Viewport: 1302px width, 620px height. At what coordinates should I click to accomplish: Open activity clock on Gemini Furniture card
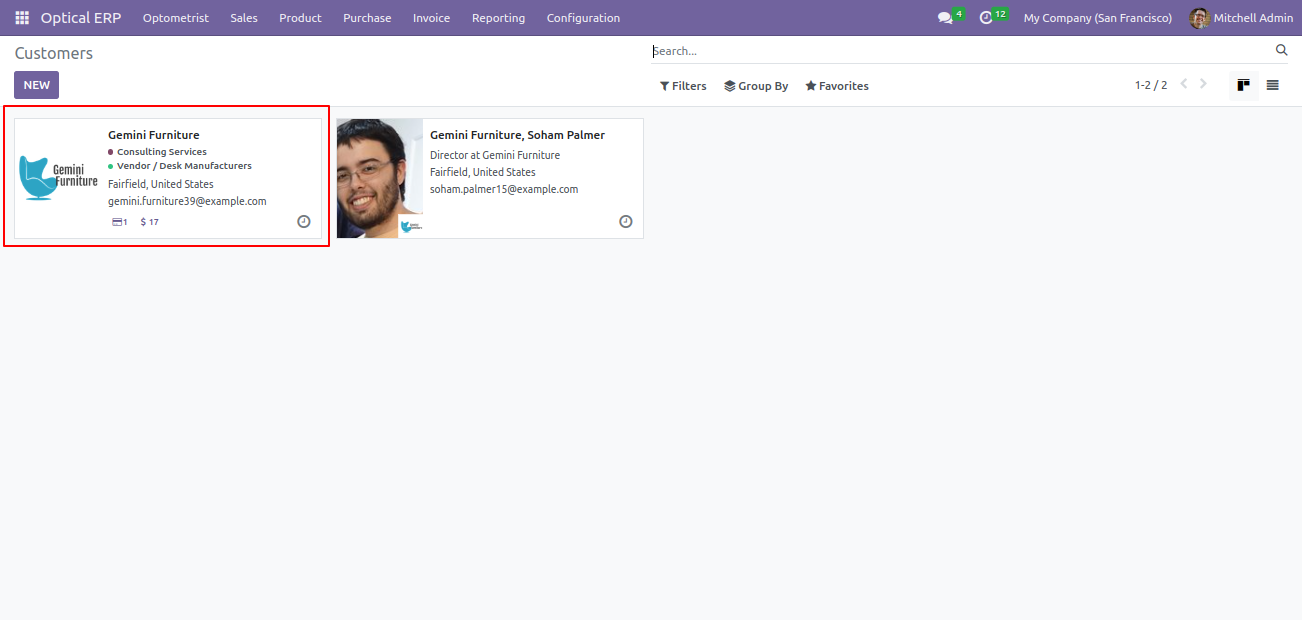[x=304, y=221]
